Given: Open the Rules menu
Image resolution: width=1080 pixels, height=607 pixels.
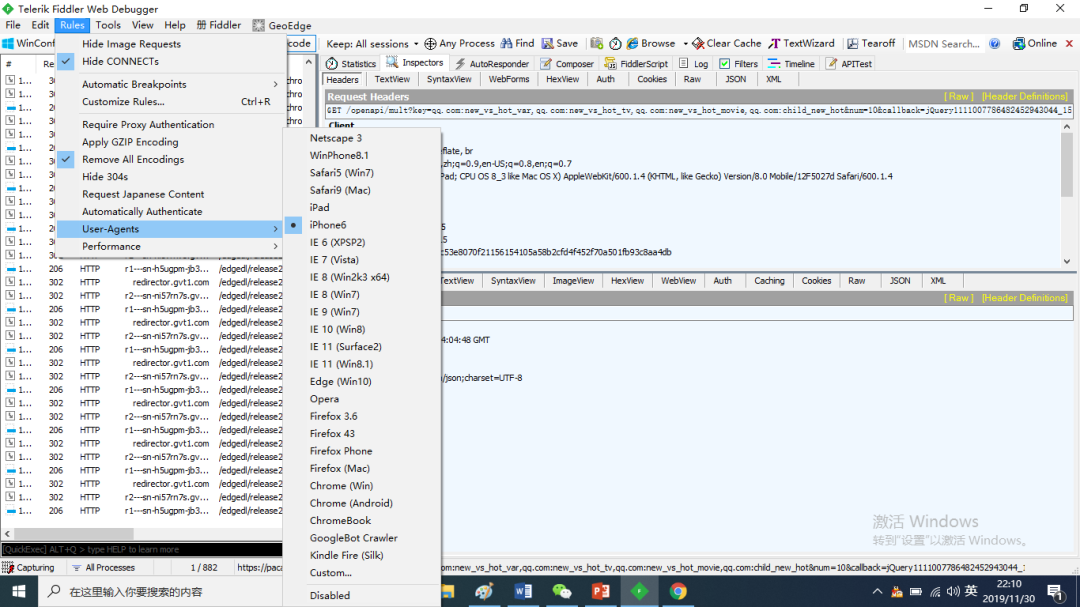Looking at the screenshot, I should click(72, 25).
